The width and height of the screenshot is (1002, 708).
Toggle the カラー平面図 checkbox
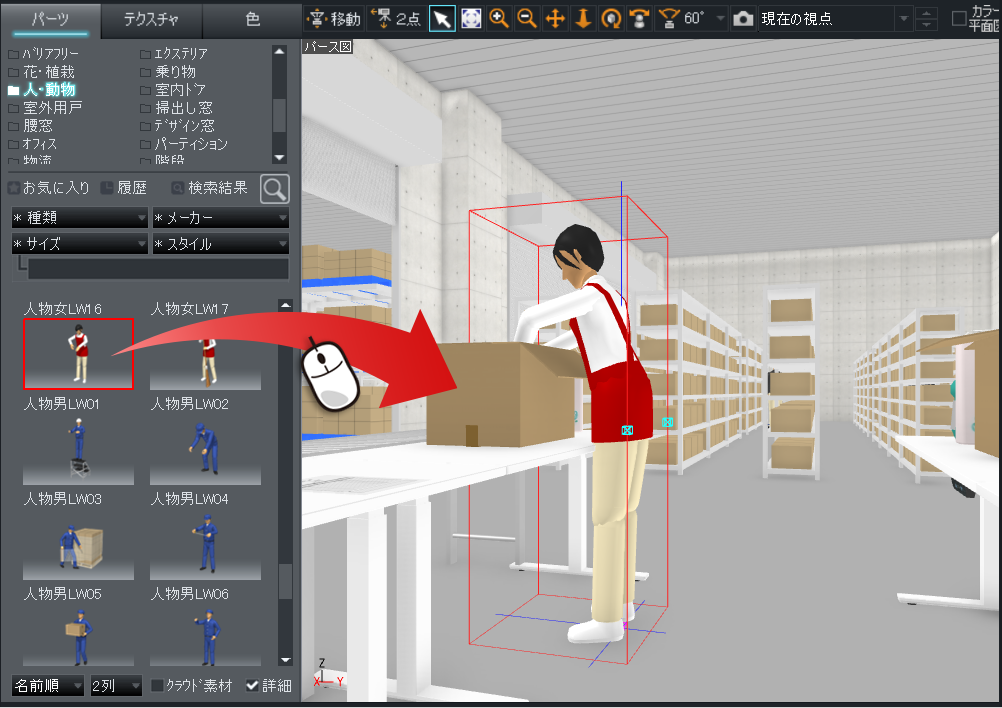tap(959, 18)
